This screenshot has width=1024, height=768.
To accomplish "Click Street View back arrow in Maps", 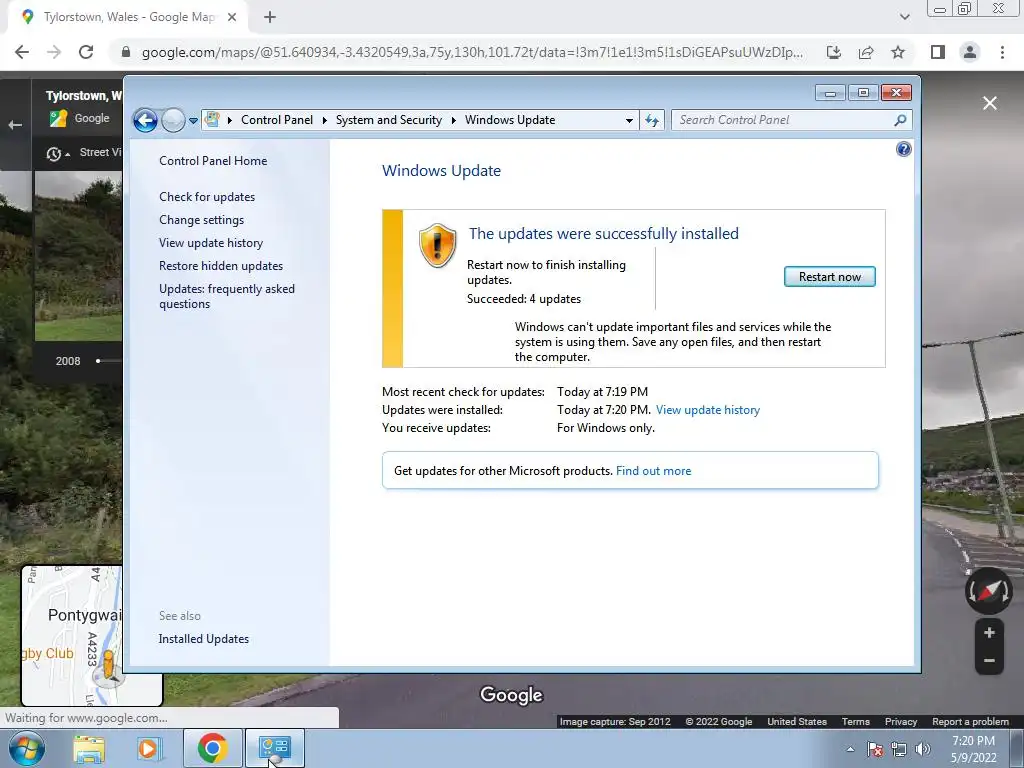I will click(15, 125).
